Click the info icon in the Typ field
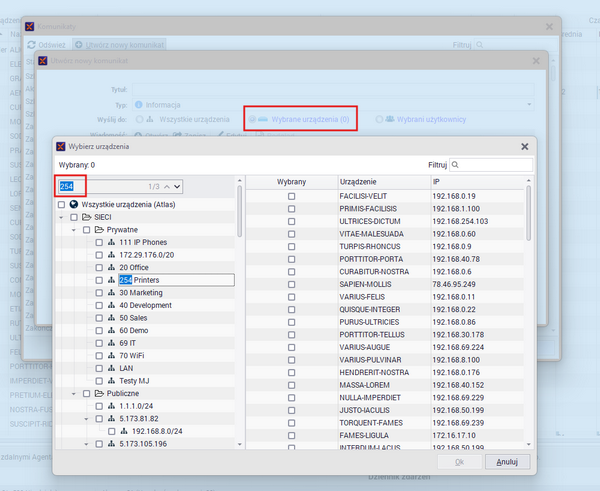Viewport: 600px width, 491px height. click(139, 104)
